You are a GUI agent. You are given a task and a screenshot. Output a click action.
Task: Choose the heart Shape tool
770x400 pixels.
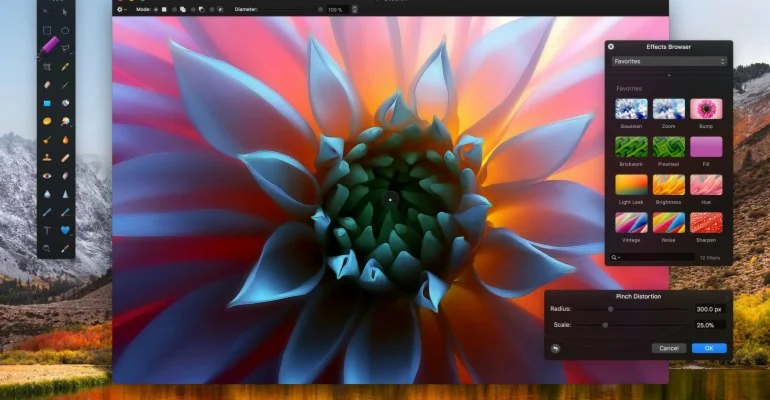65,230
